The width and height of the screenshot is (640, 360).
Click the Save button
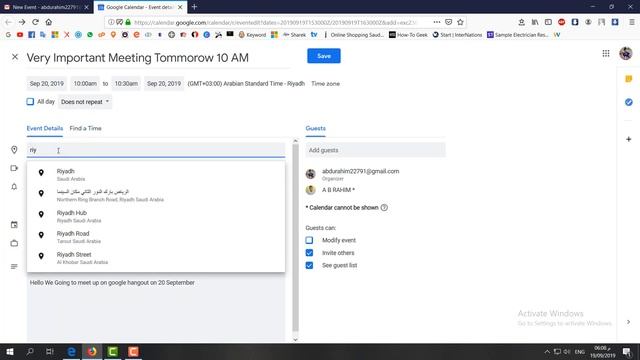[324, 56]
